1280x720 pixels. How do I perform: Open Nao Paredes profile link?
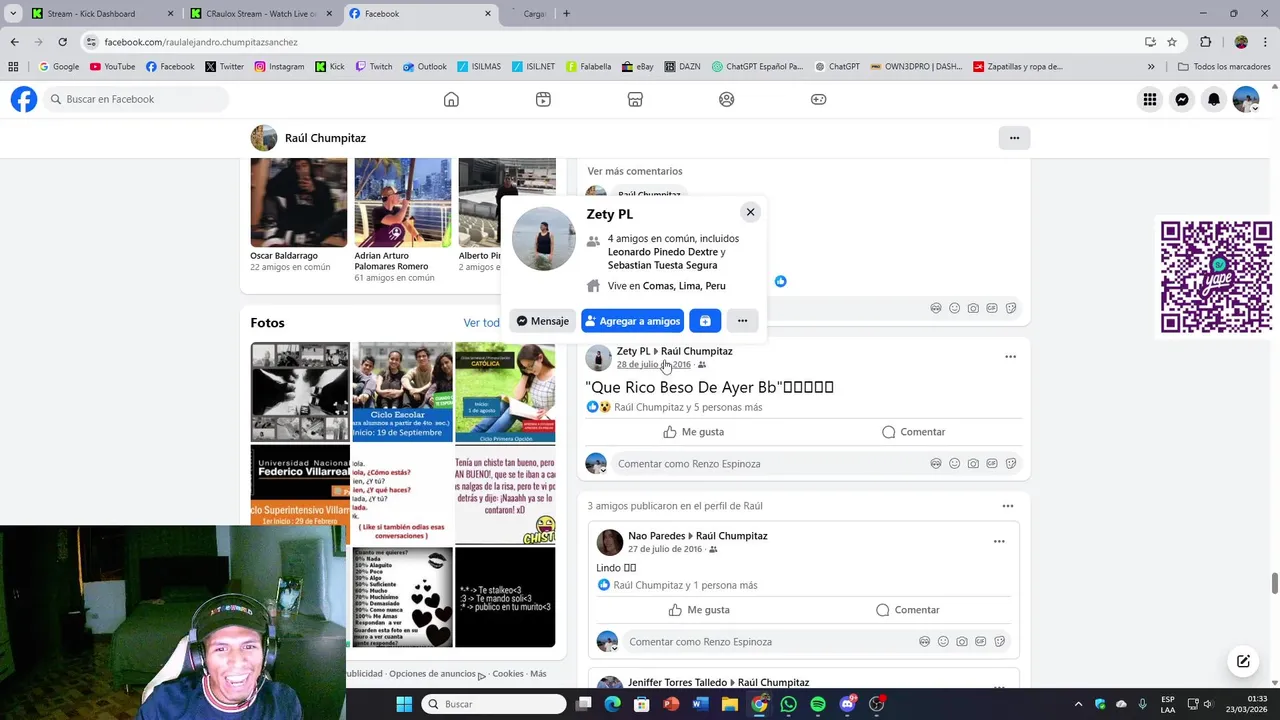pyautogui.click(x=656, y=536)
